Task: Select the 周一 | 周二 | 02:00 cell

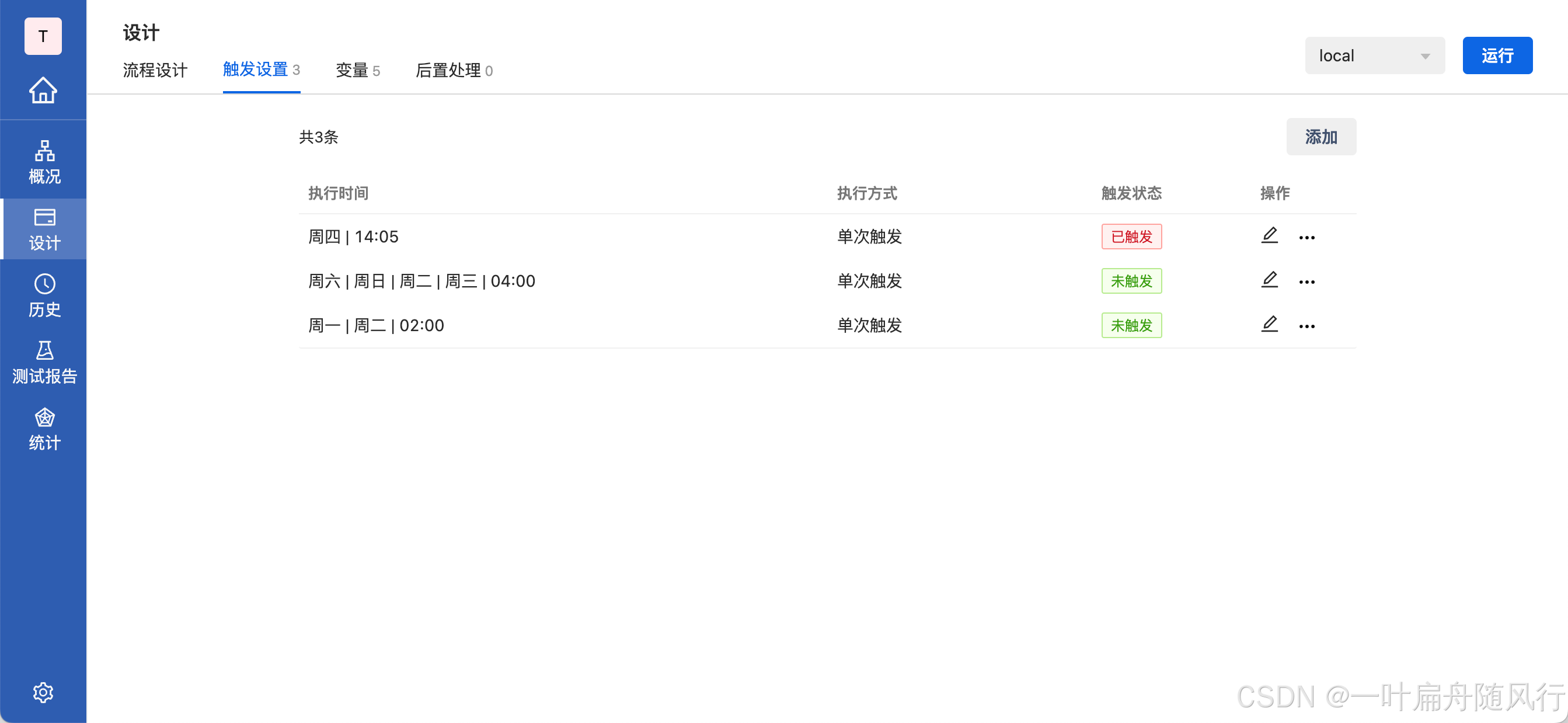Action: [x=376, y=325]
